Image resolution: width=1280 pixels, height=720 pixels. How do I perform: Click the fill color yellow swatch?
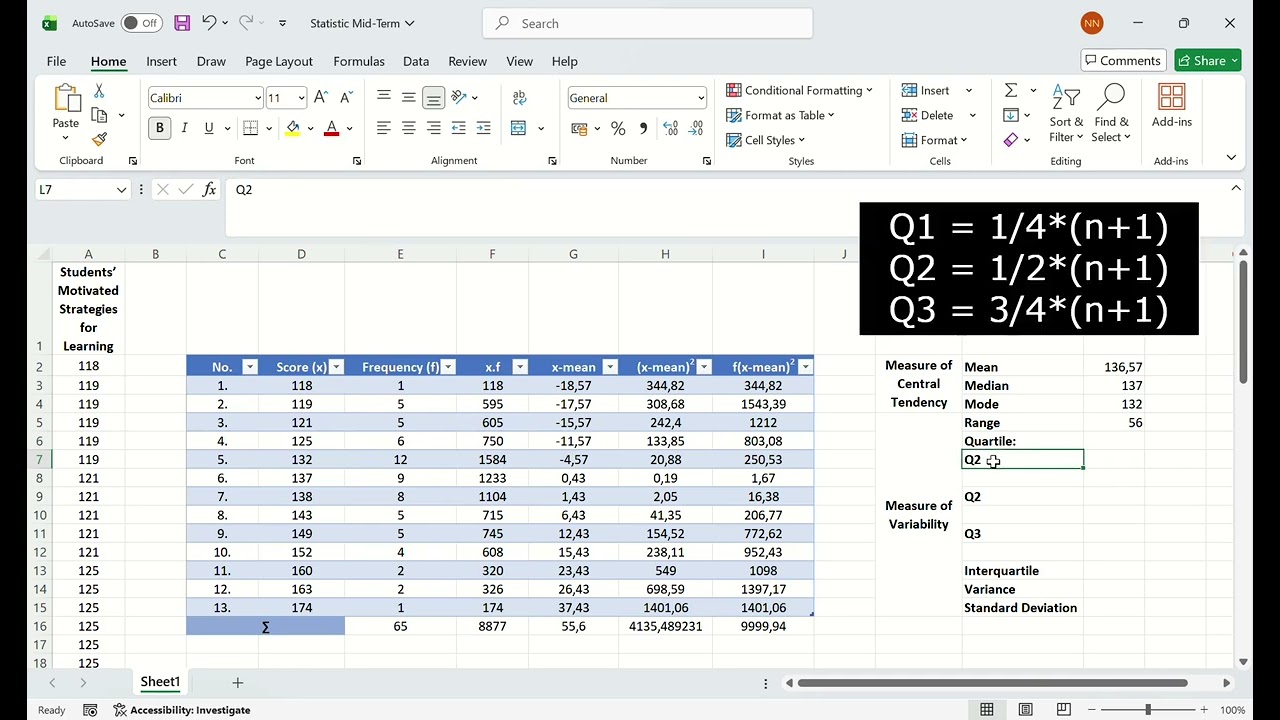[x=293, y=128]
